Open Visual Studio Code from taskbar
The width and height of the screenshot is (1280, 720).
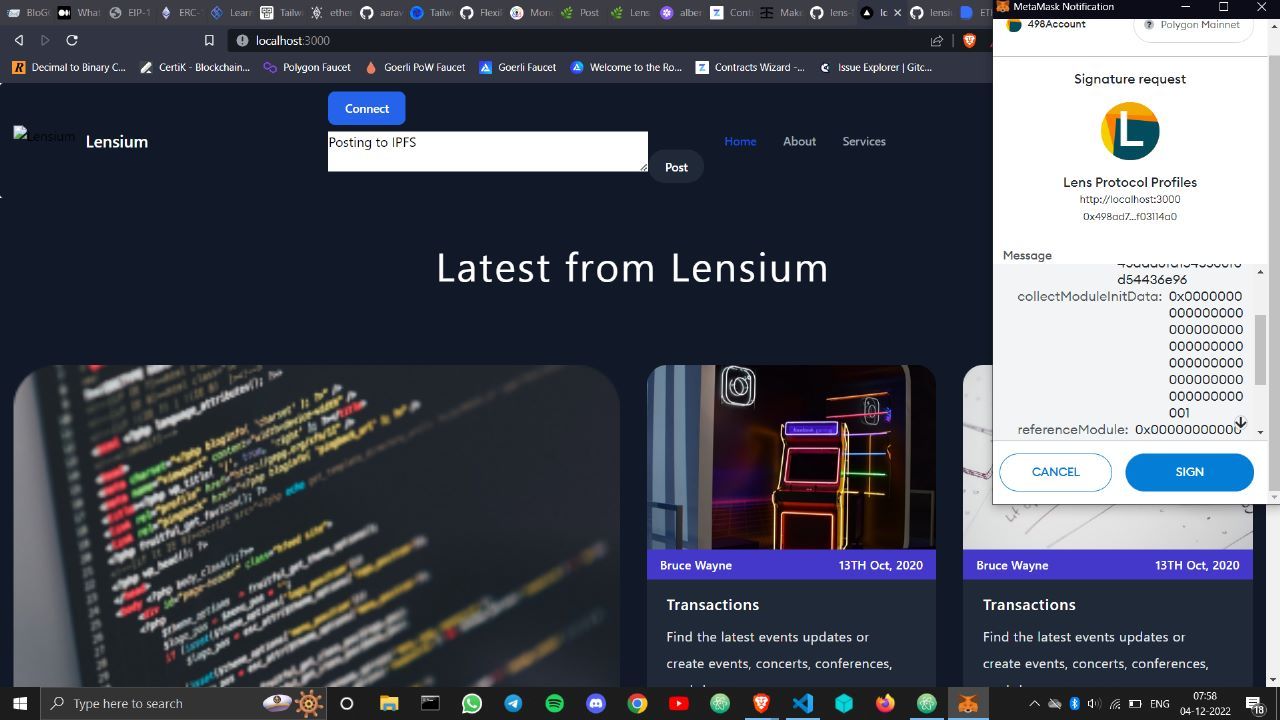coord(802,703)
